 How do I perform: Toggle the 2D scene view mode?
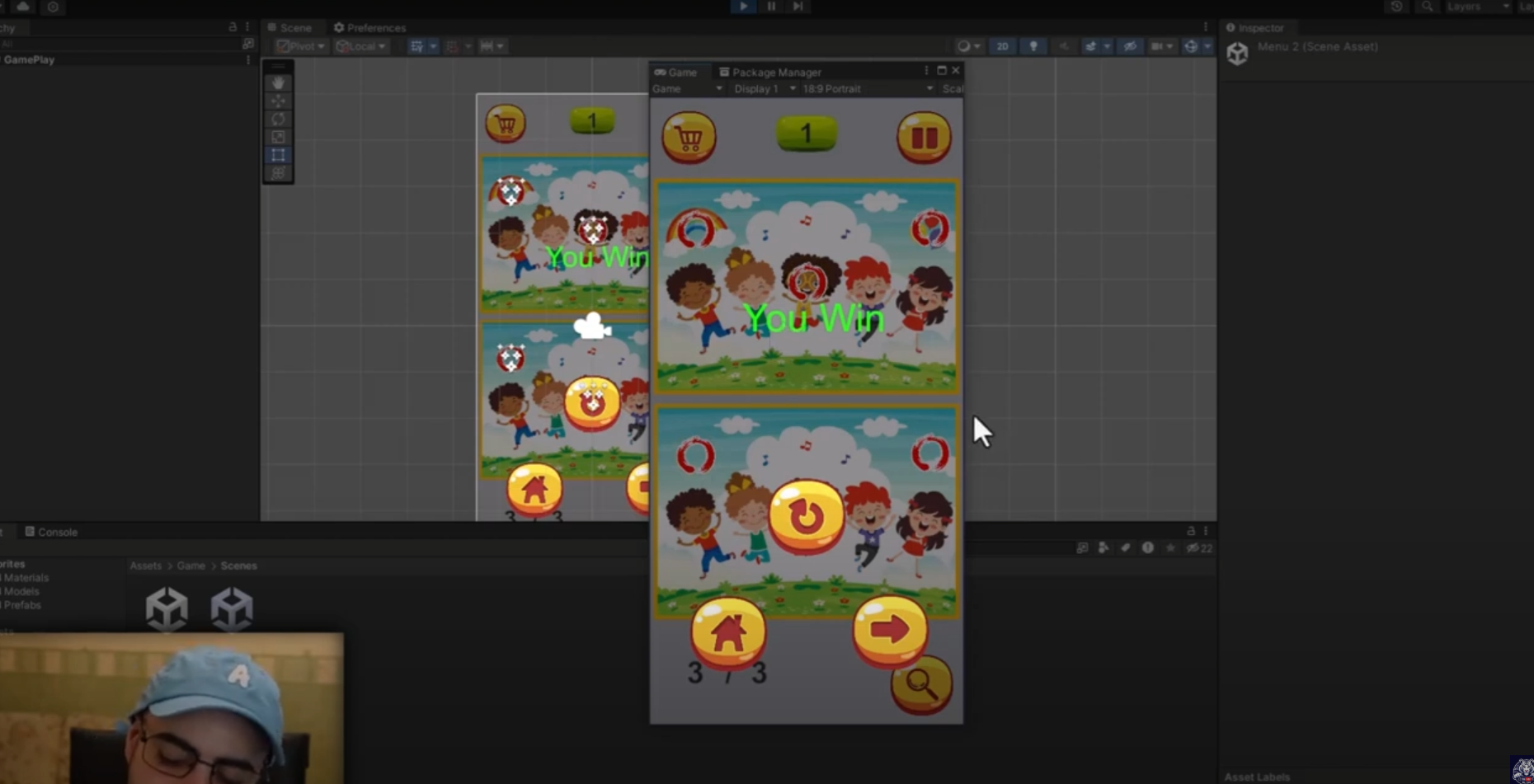coord(1002,46)
